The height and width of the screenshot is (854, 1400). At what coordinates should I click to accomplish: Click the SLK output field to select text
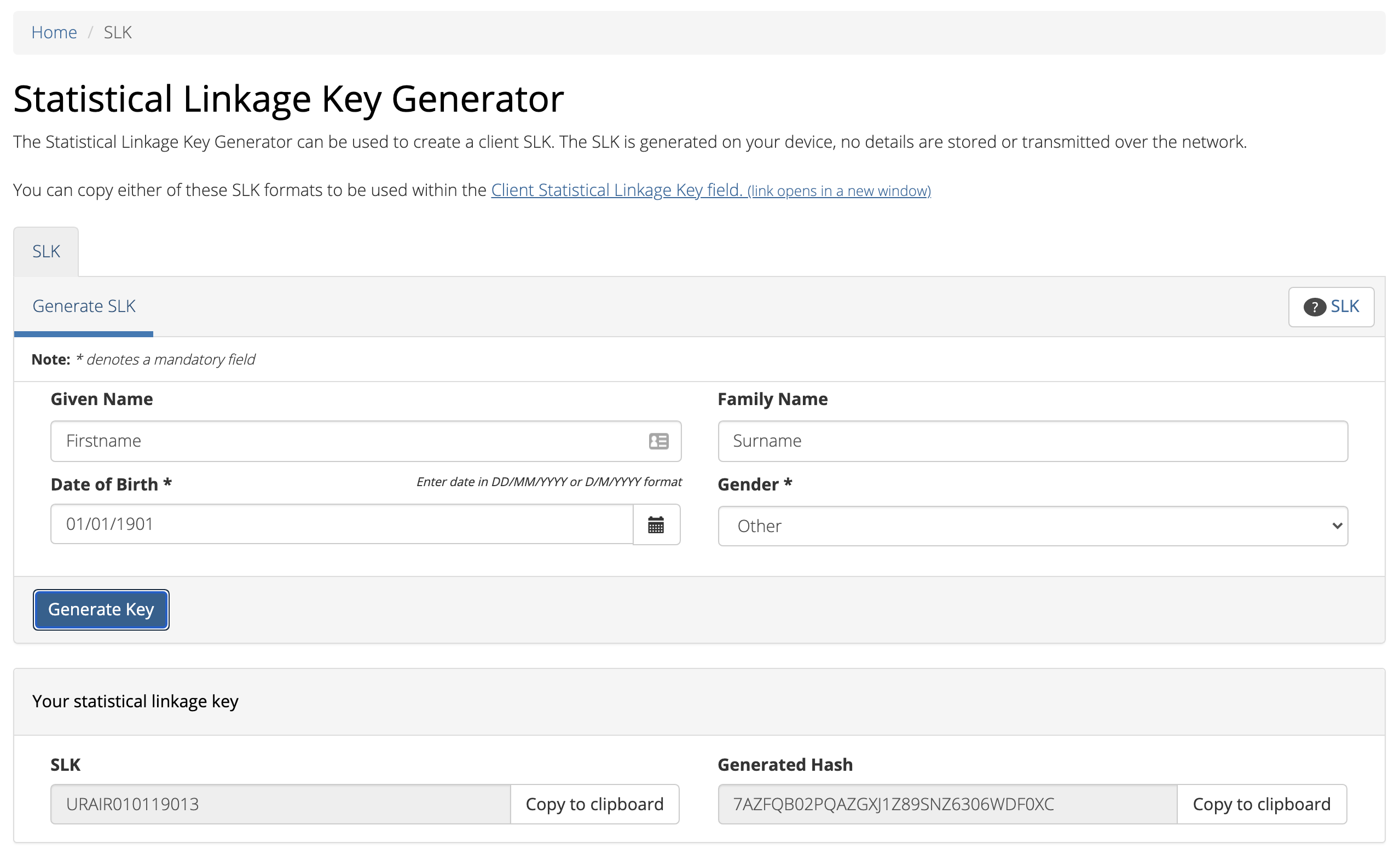pos(281,803)
